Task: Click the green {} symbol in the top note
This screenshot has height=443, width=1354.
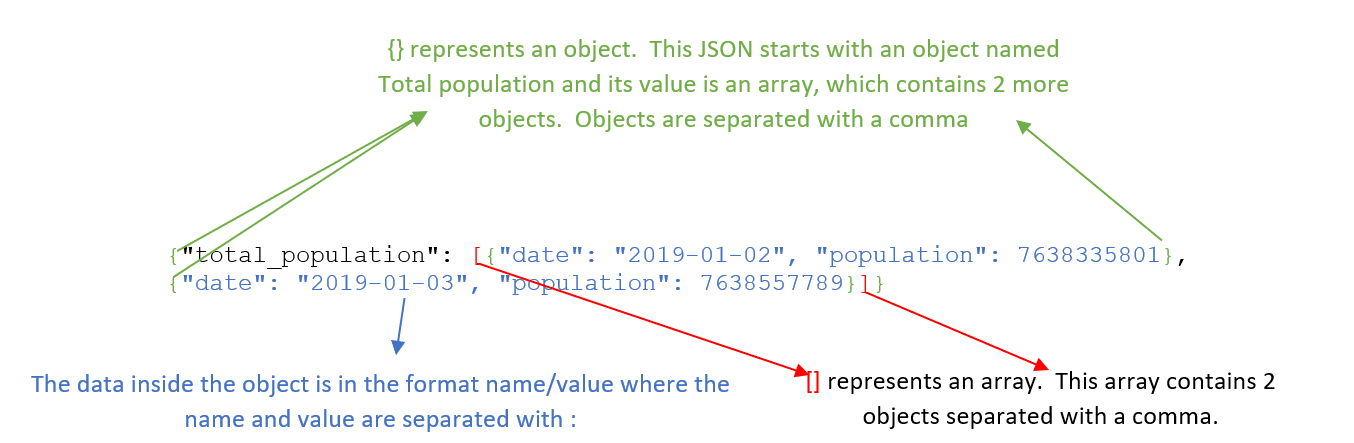Action: (x=395, y=48)
